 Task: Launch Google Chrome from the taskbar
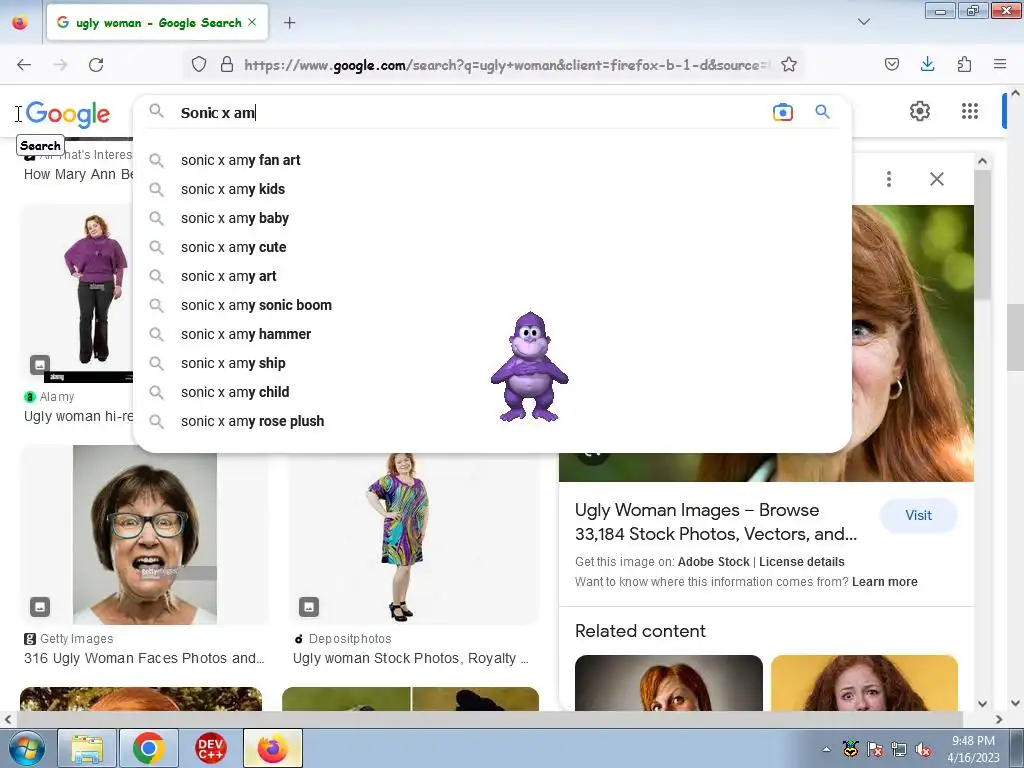pos(149,748)
